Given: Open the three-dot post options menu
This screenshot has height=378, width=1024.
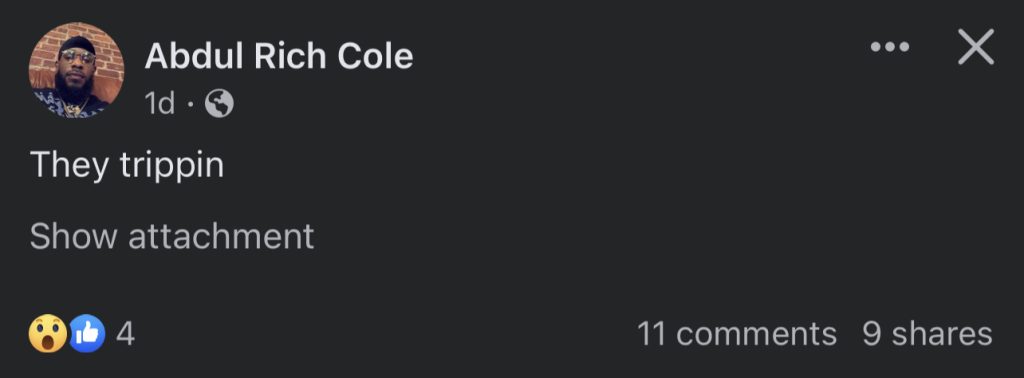Looking at the screenshot, I should point(889,47).
